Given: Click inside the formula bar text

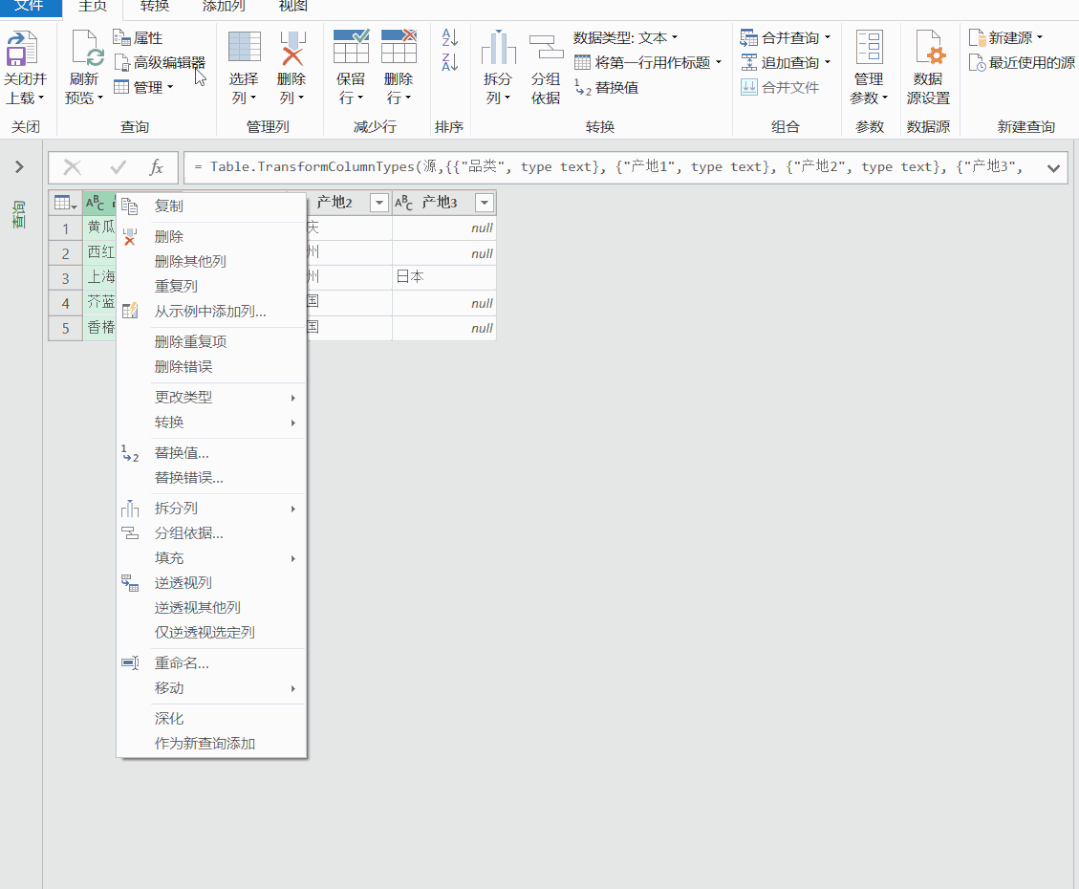Looking at the screenshot, I should click(x=612, y=167).
